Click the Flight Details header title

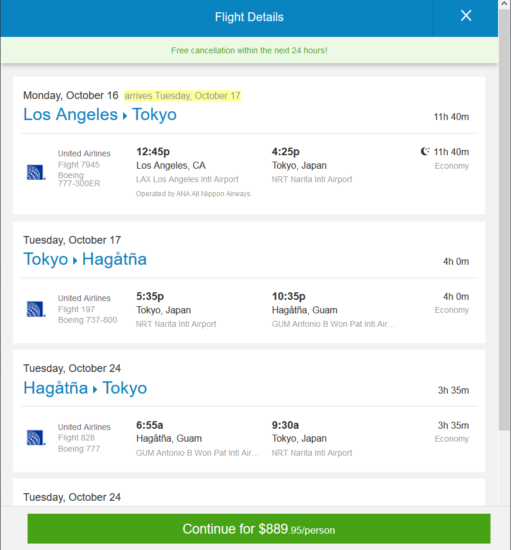pyautogui.click(x=249, y=17)
